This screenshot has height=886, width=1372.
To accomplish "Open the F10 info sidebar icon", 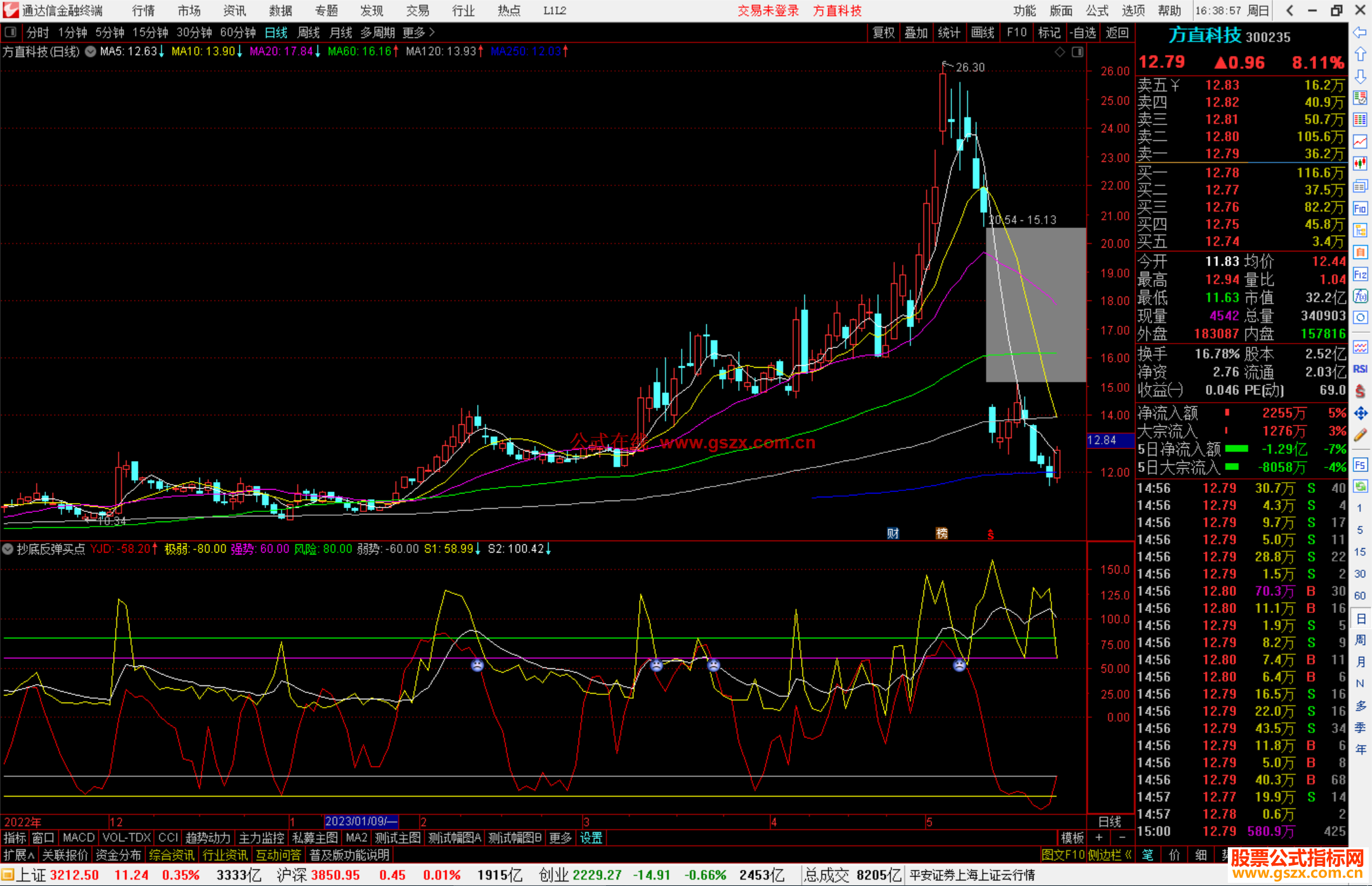I will coord(1360,208).
